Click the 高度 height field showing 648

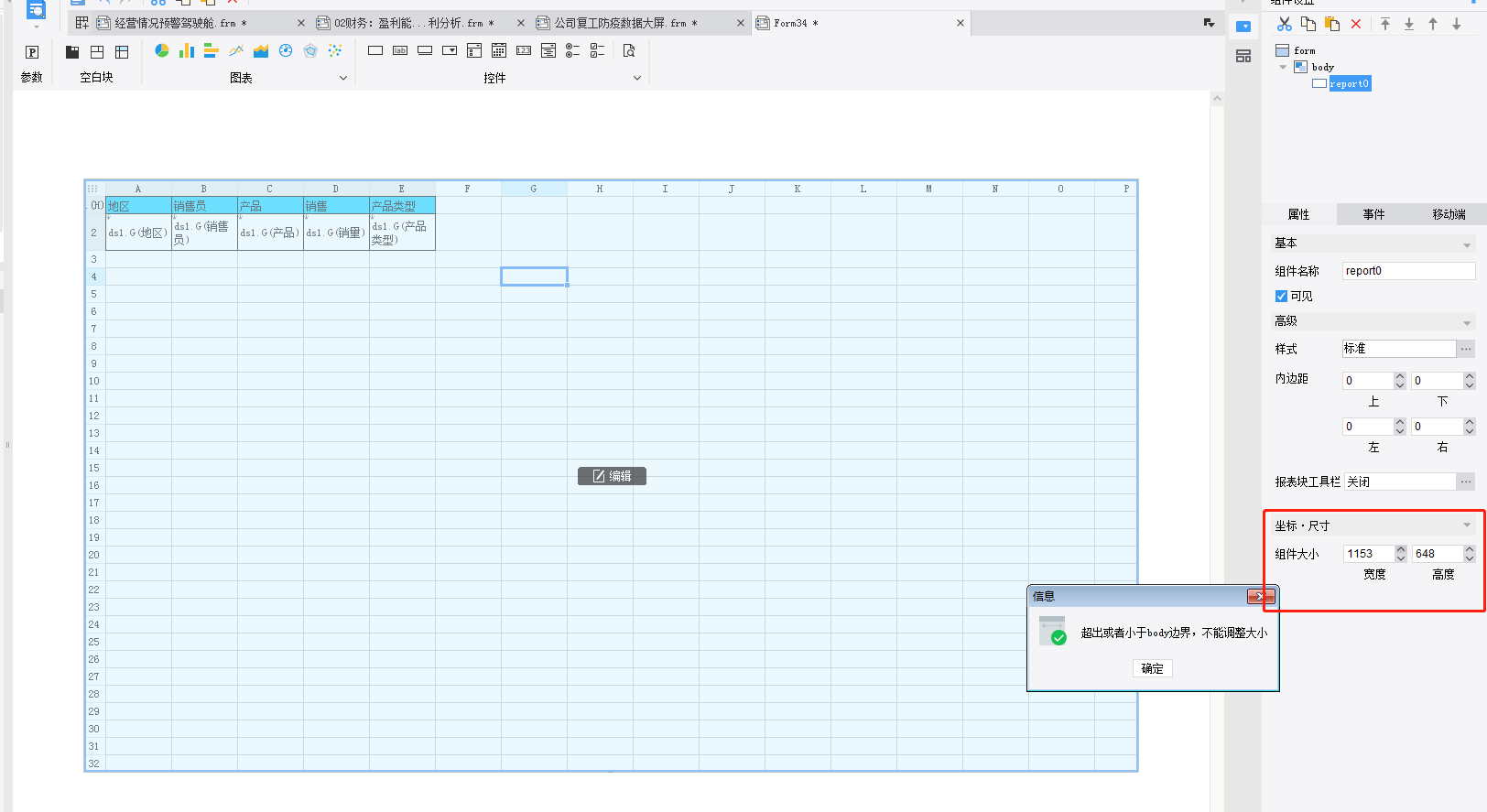coord(1438,554)
